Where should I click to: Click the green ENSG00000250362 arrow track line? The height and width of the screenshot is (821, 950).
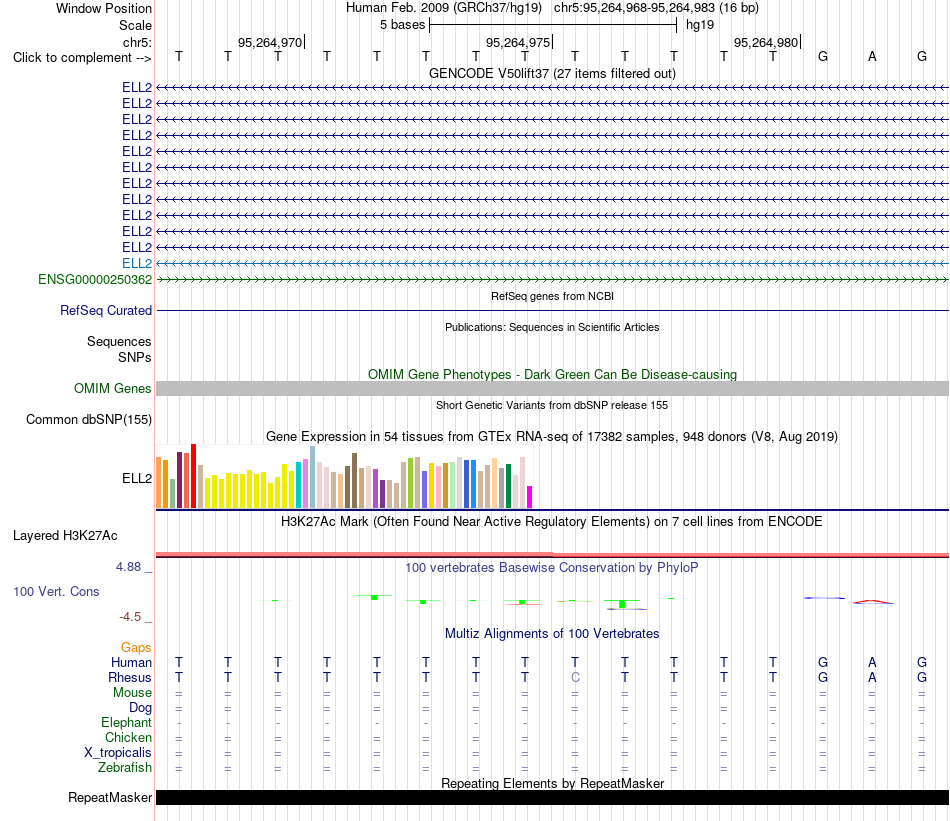552,279
